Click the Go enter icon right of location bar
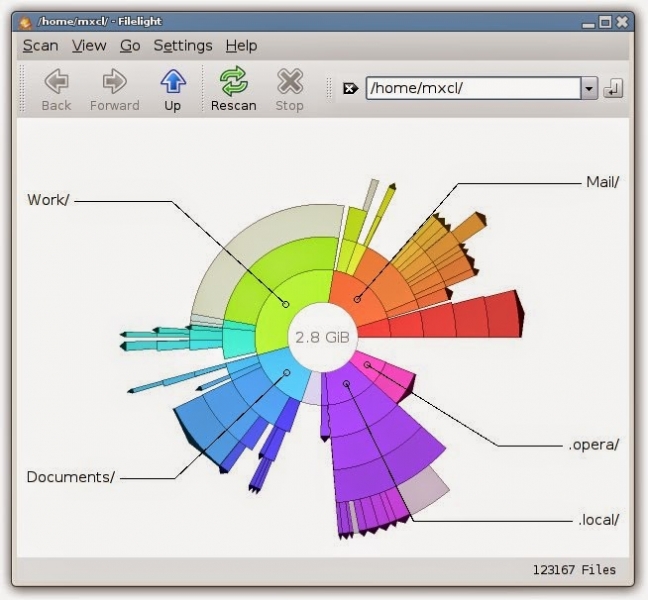Image resolution: width=648 pixels, height=600 pixels. click(x=613, y=88)
